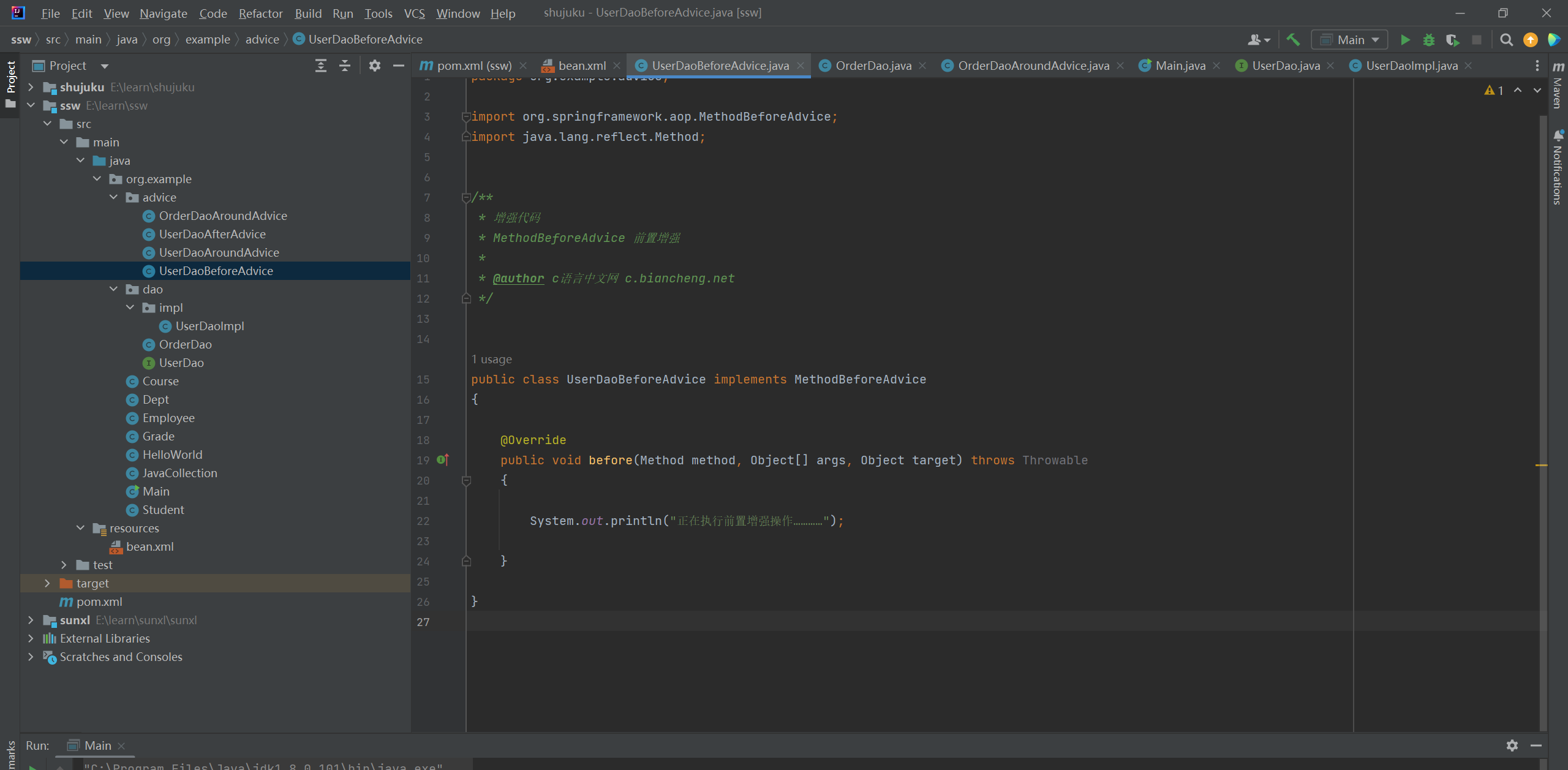
Task: Toggle Notifications side panel
Action: click(x=1558, y=168)
